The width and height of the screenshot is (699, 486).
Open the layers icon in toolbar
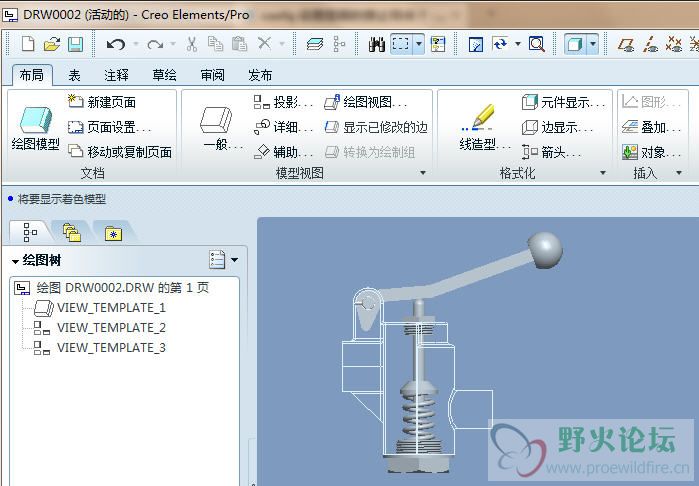(x=315, y=44)
